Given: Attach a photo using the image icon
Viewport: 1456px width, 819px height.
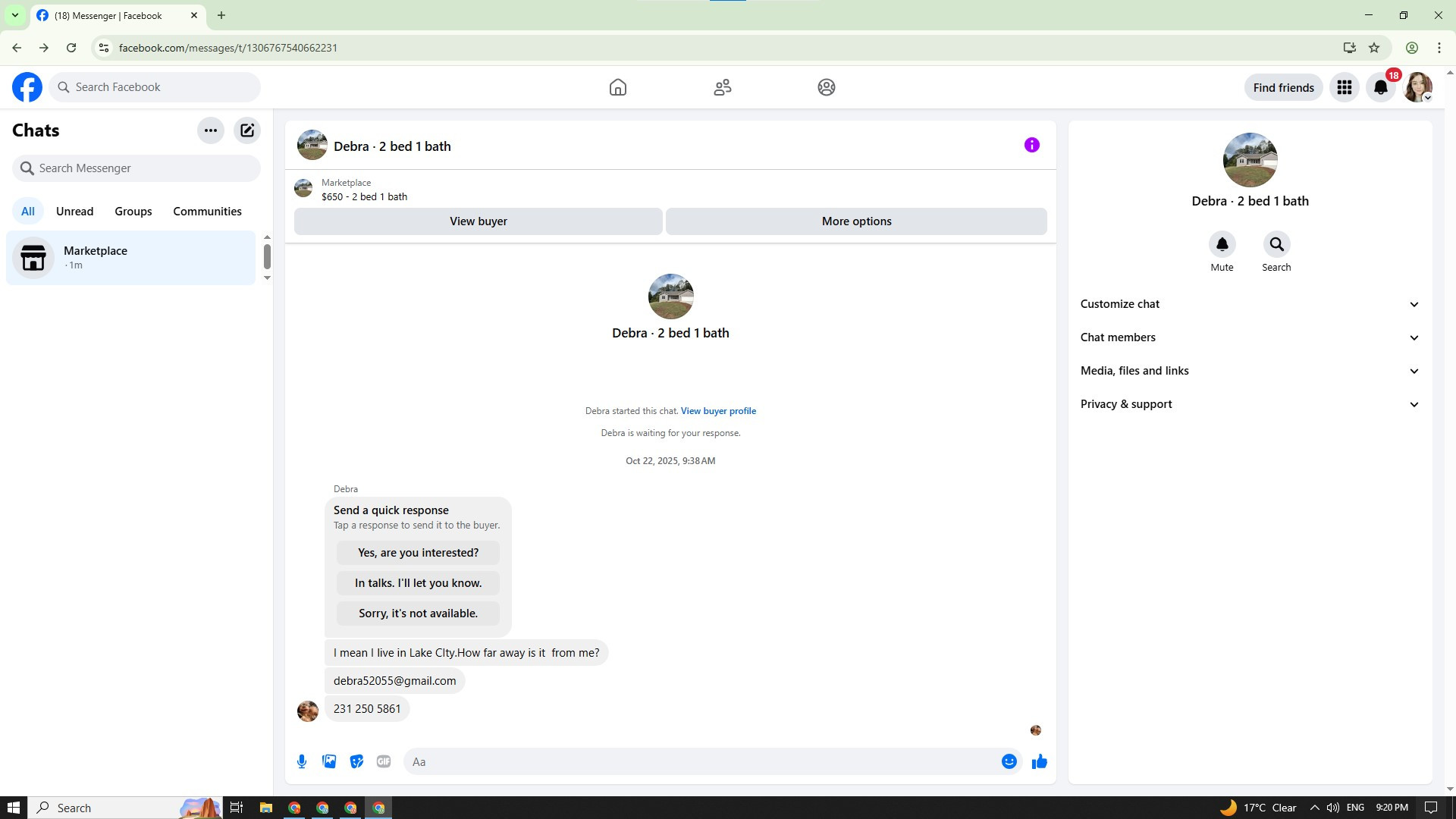Looking at the screenshot, I should pyautogui.click(x=329, y=761).
